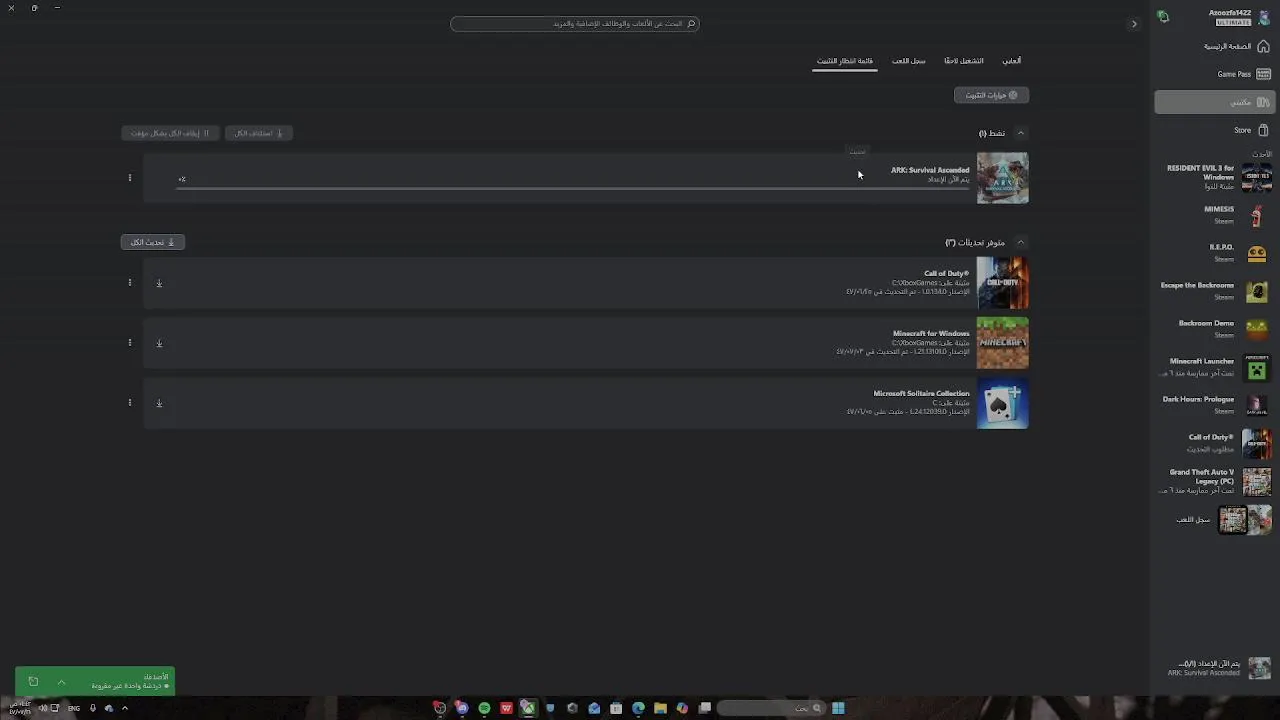Click the taskbar search box
1280x720 pixels.
click(x=772, y=708)
